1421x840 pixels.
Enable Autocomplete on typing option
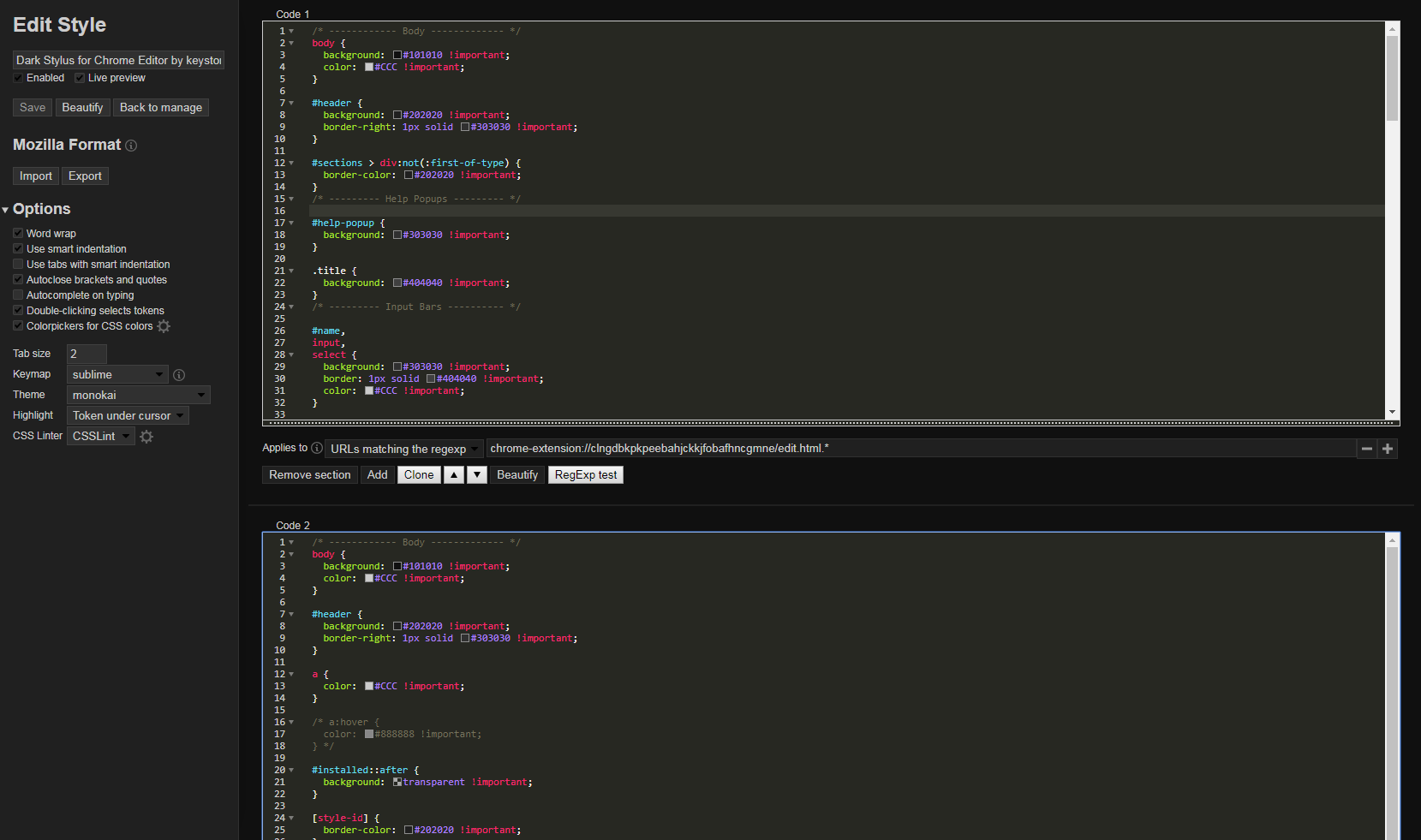click(x=18, y=295)
